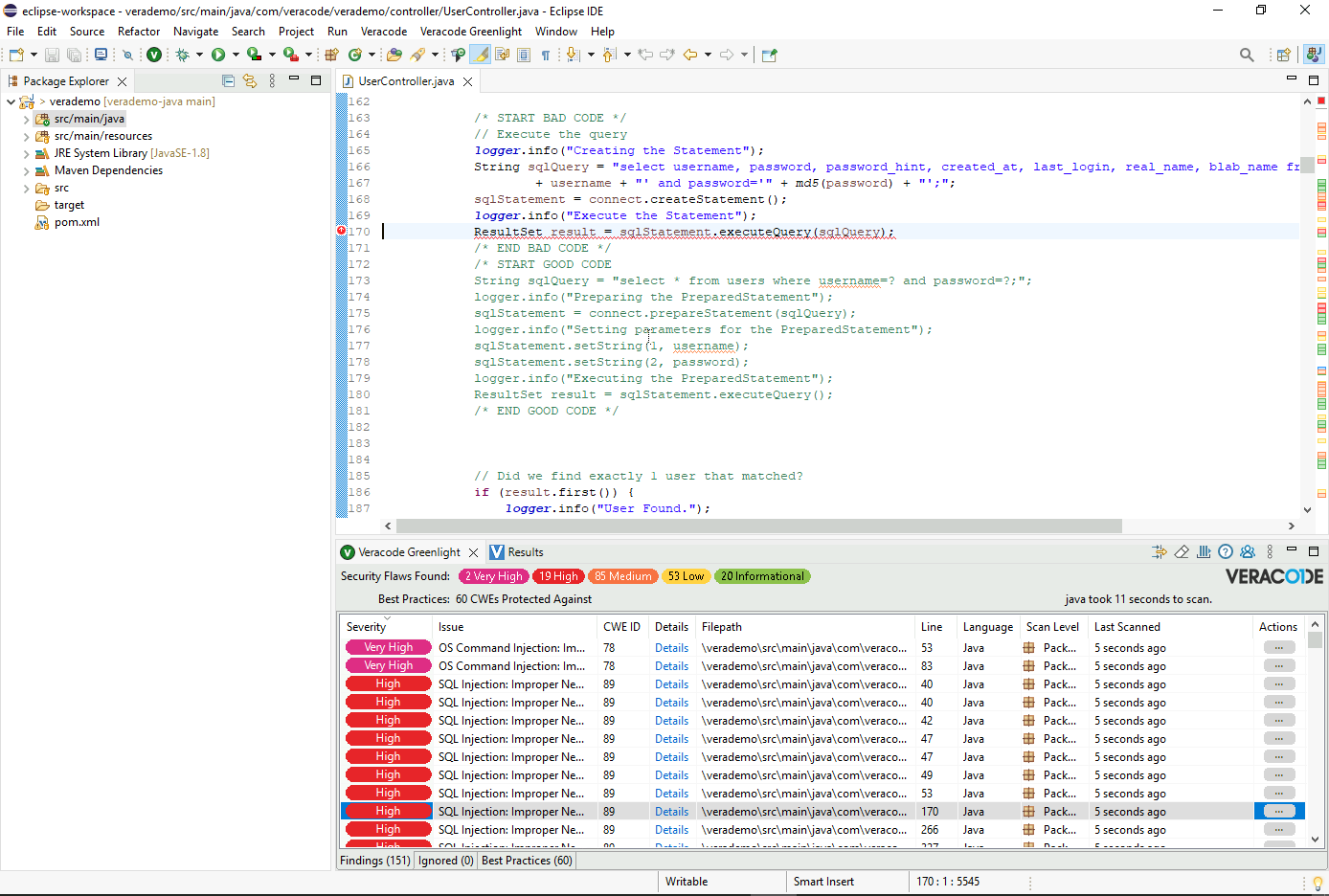Go to Next Annotation icon
Viewport: 1329px width, 896px height.
pyautogui.click(x=573, y=55)
